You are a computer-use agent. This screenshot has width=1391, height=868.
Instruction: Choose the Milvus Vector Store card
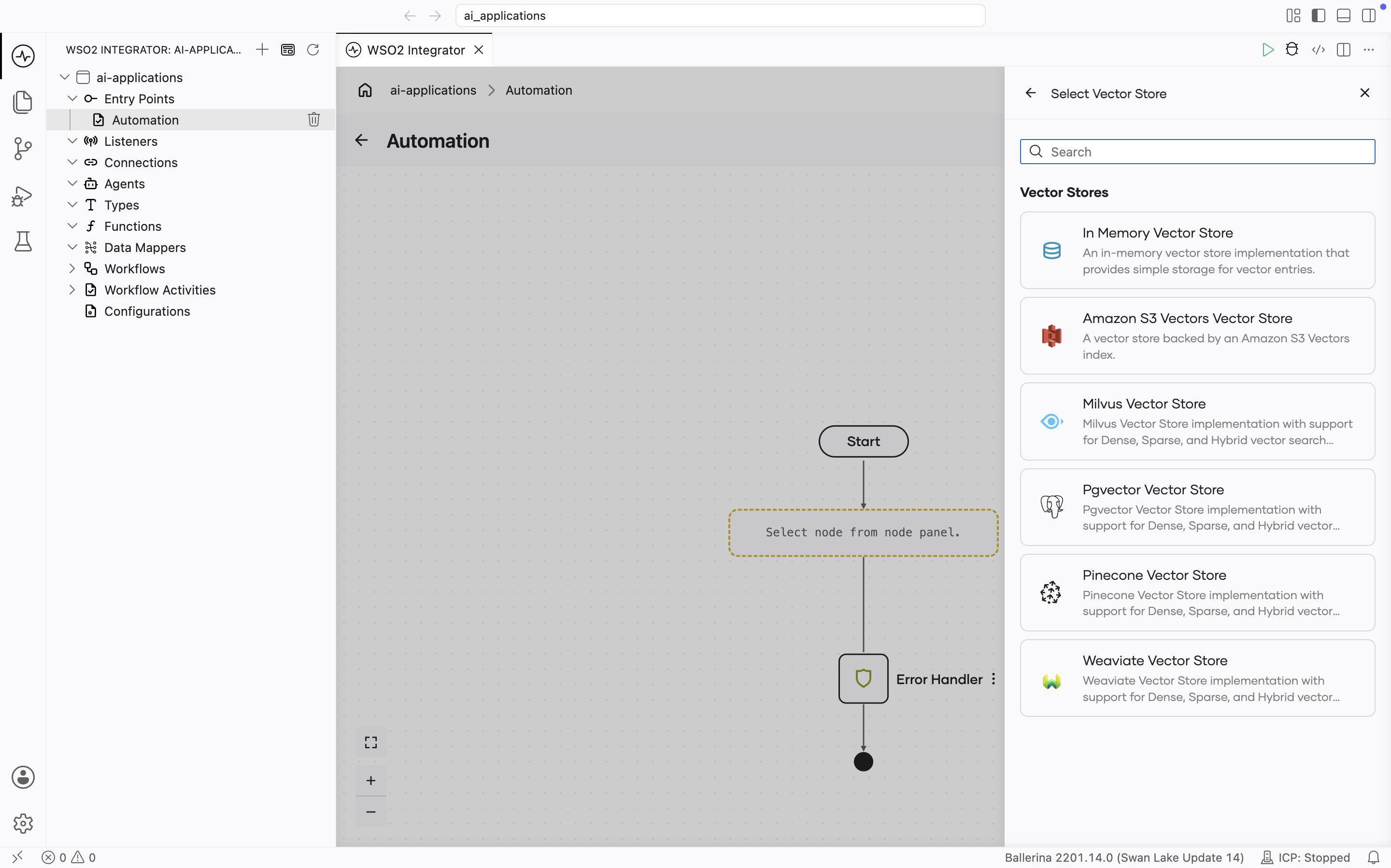pos(1197,421)
